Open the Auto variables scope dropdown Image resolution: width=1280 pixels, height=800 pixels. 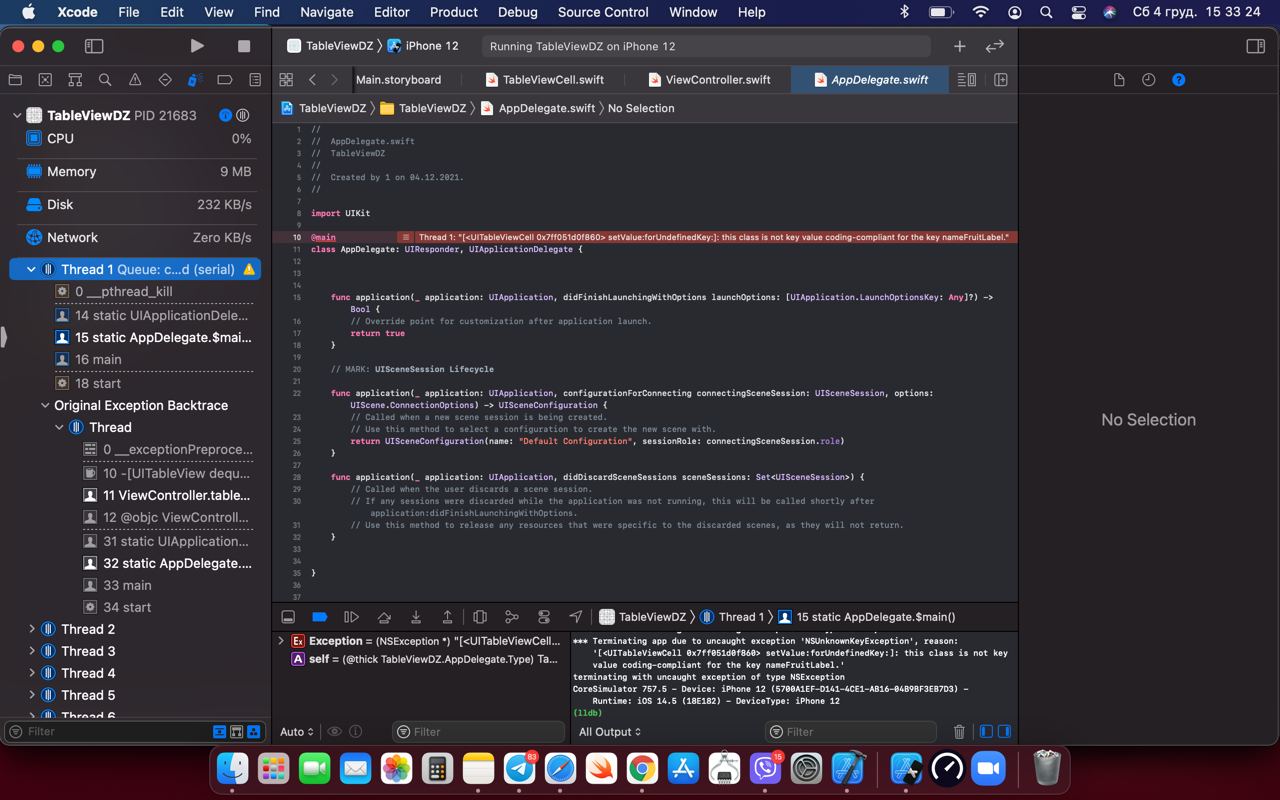297,732
